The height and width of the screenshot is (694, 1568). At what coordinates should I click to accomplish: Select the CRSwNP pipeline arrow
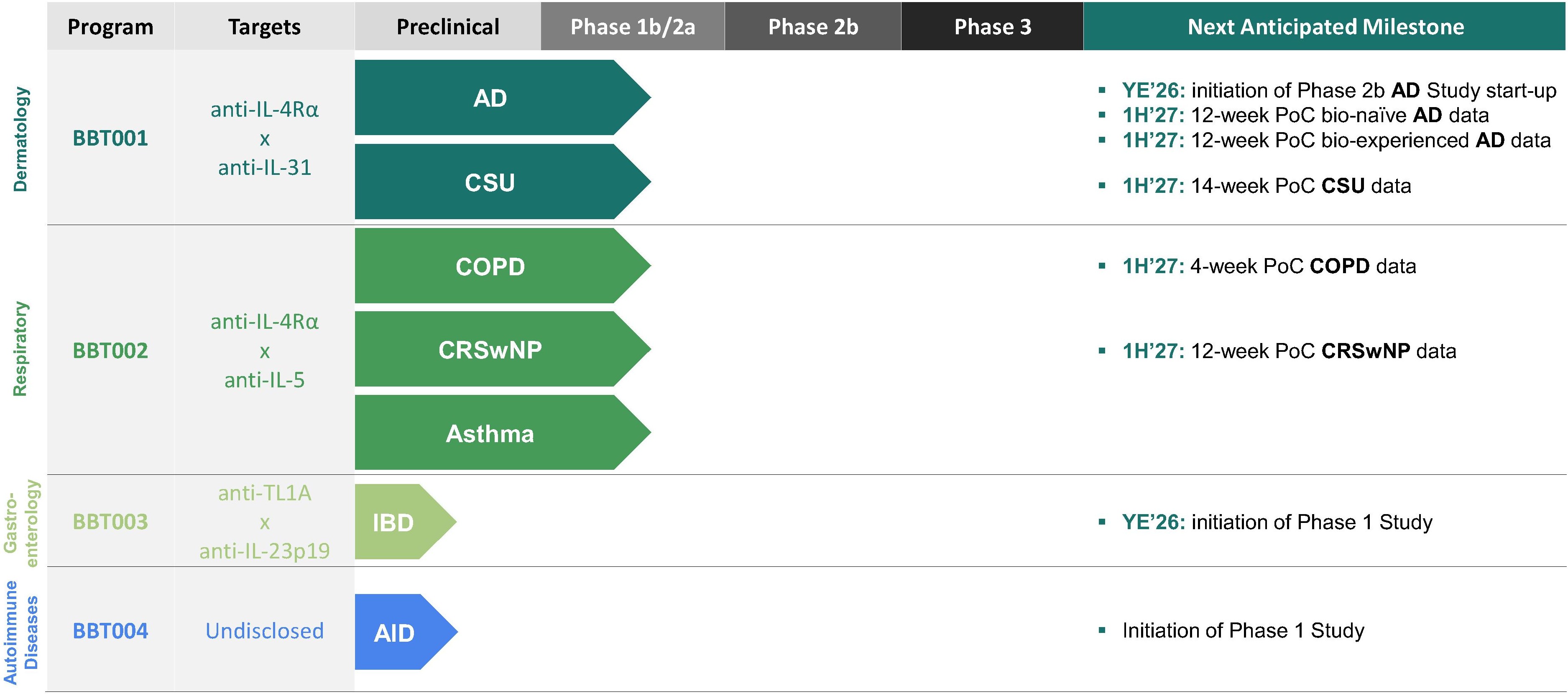coord(502,349)
